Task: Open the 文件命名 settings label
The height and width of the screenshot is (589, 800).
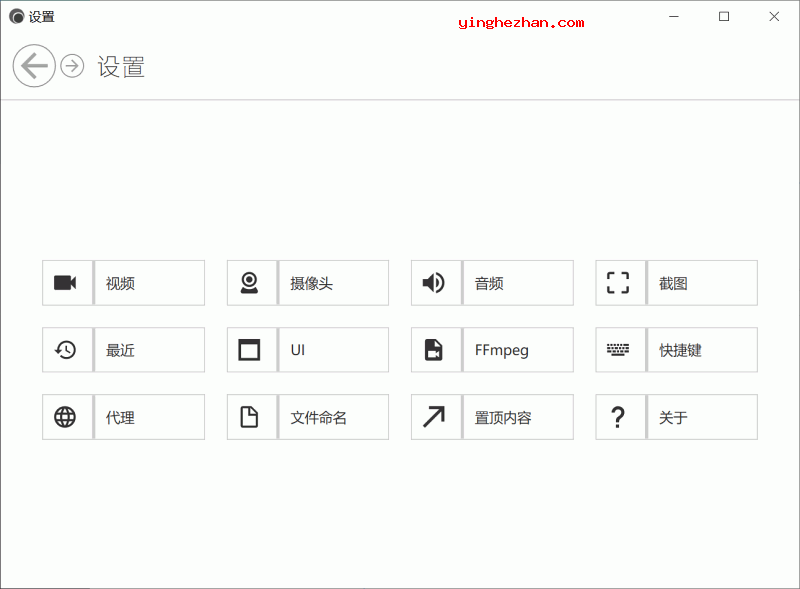Action: [319, 418]
